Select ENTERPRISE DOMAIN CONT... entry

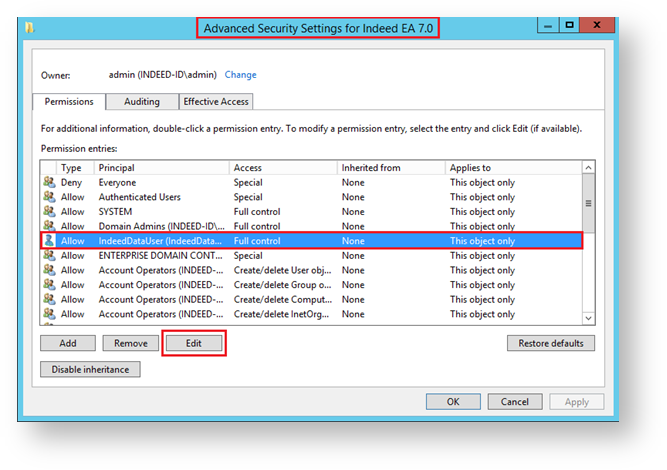tap(160, 255)
